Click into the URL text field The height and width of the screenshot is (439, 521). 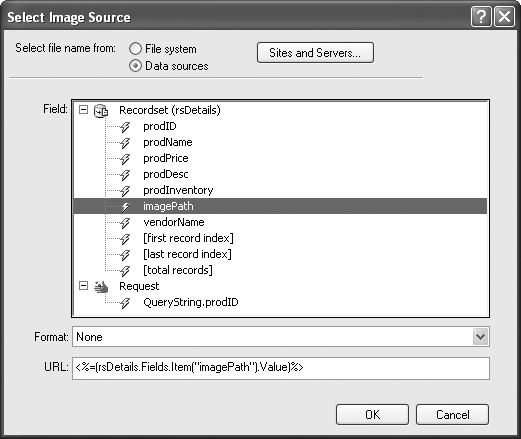pos(281,368)
